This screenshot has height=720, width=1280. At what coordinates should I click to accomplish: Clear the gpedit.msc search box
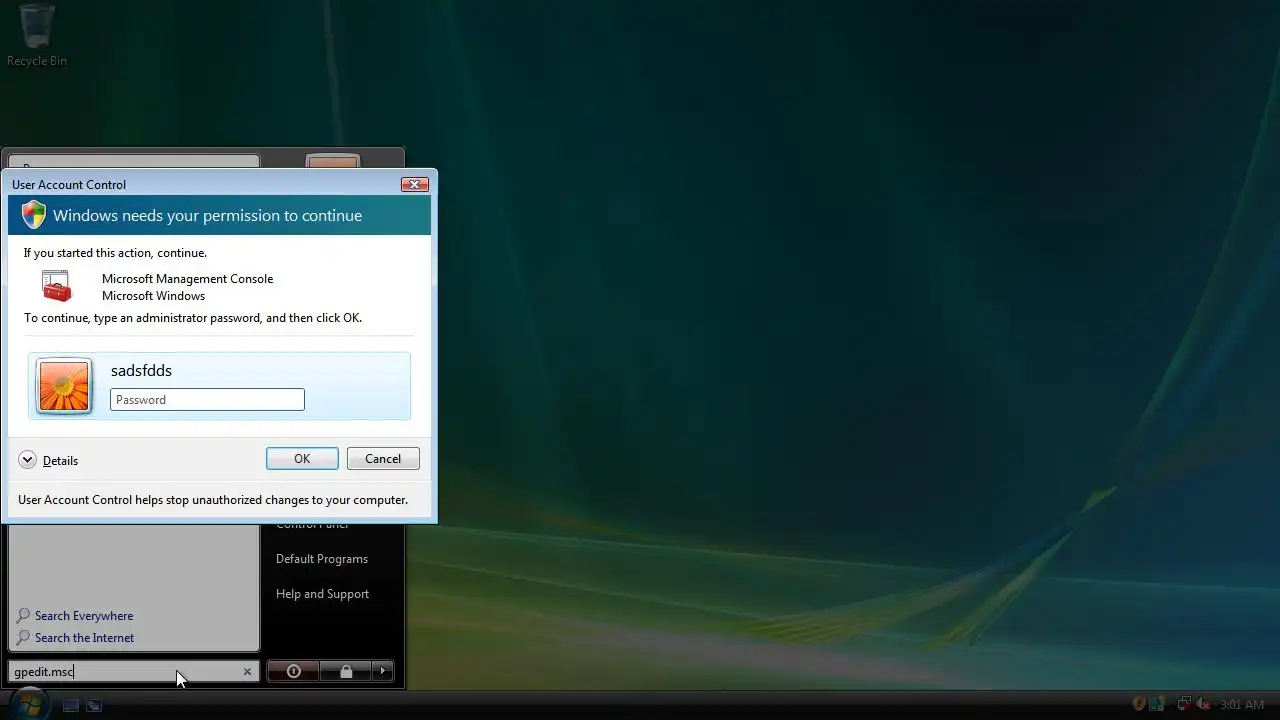click(x=247, y=671)
